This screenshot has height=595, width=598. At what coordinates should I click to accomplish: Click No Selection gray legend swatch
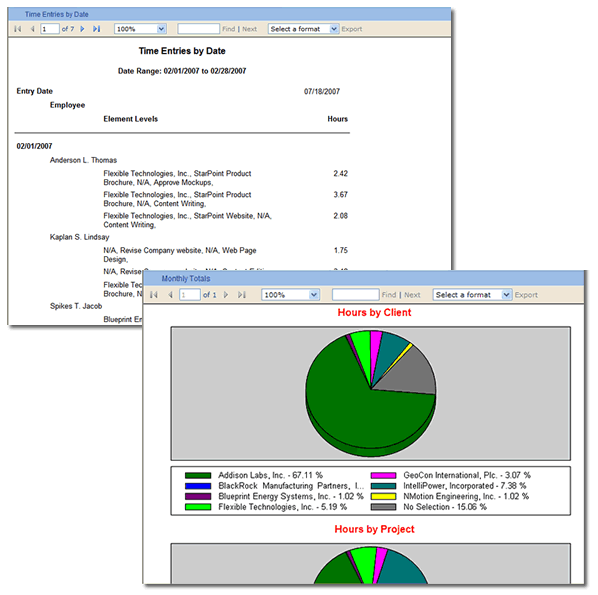pos(383,507)
